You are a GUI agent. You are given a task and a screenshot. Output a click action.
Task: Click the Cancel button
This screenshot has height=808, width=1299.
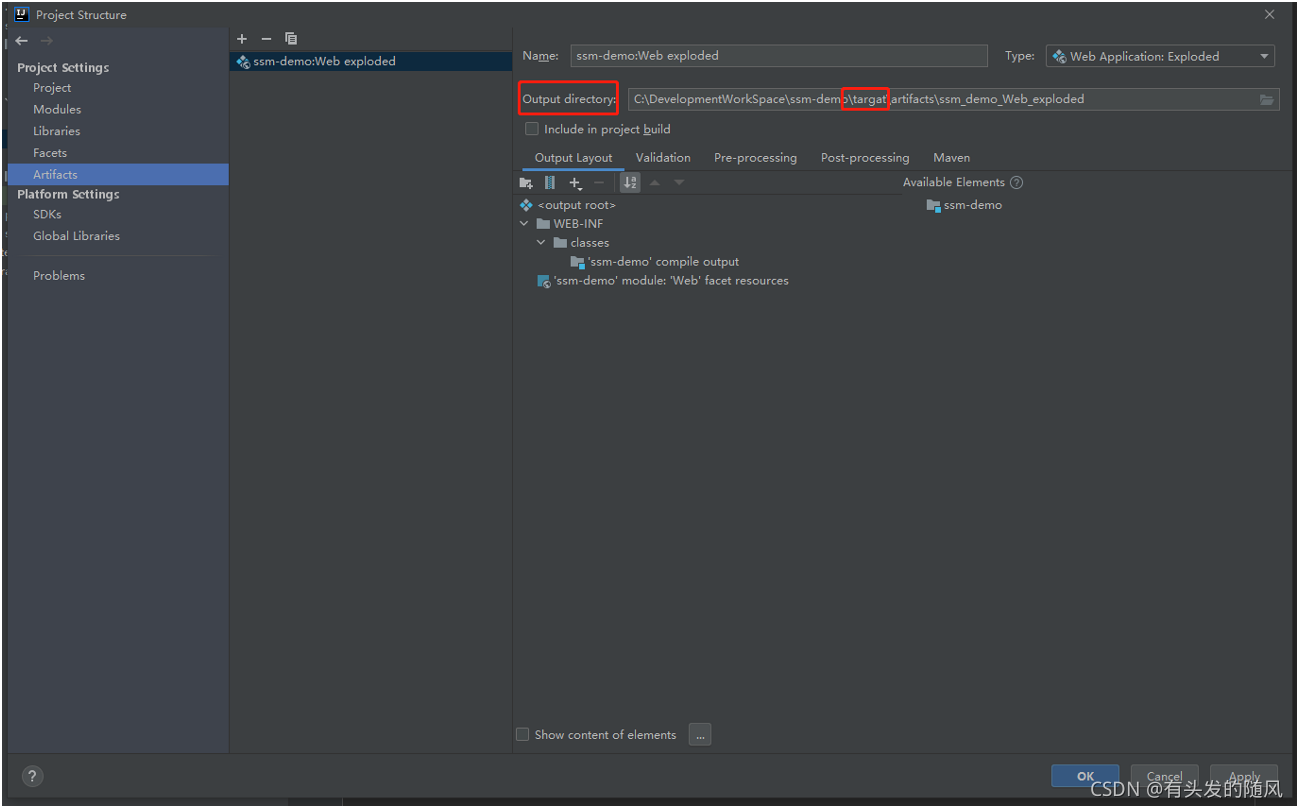point(1164,776)
